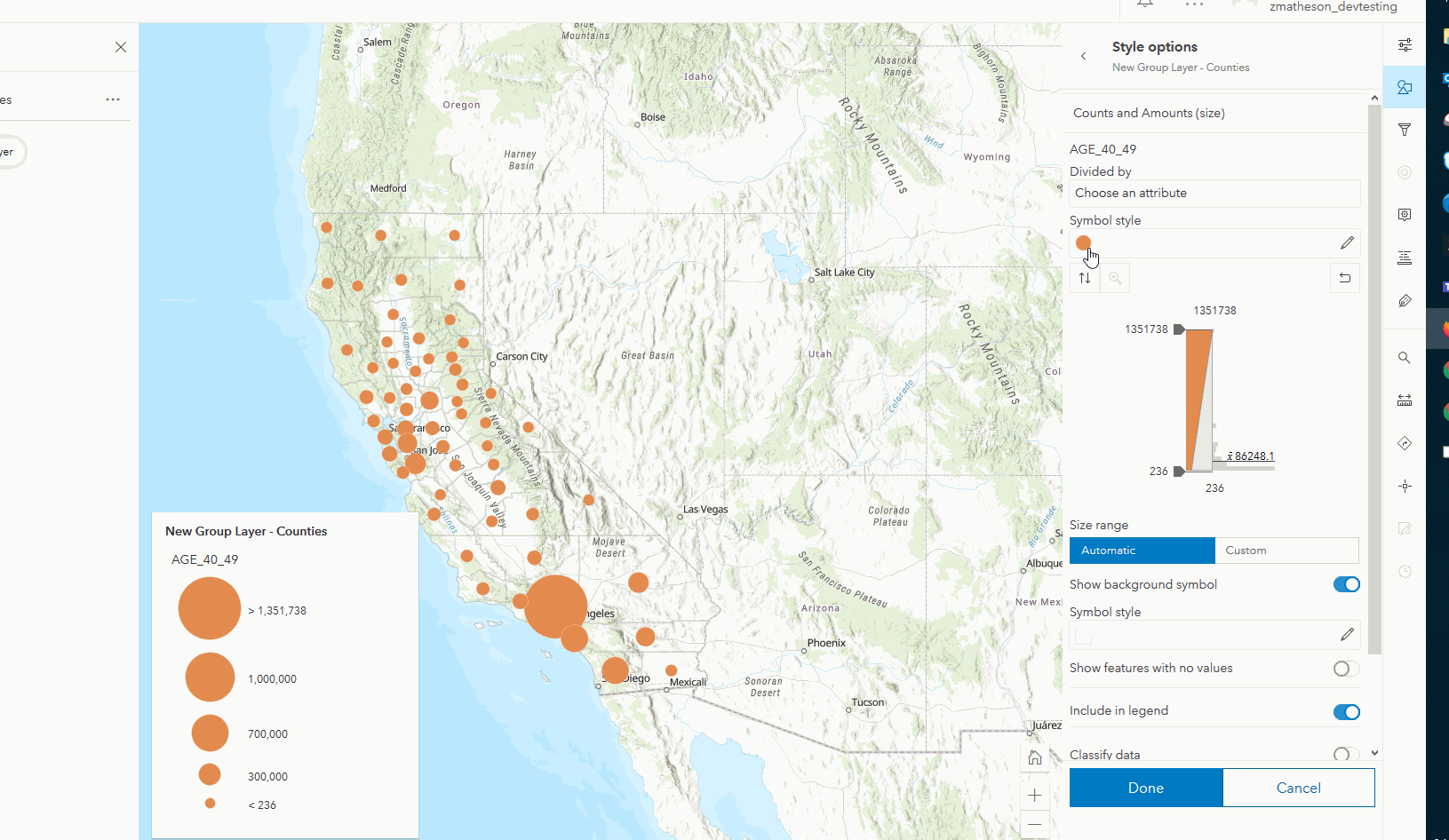This screenshot has width=1449, height=840.
Task: Click legend title 'New Group Layer - Counties'
Action: tap(246, 531)
